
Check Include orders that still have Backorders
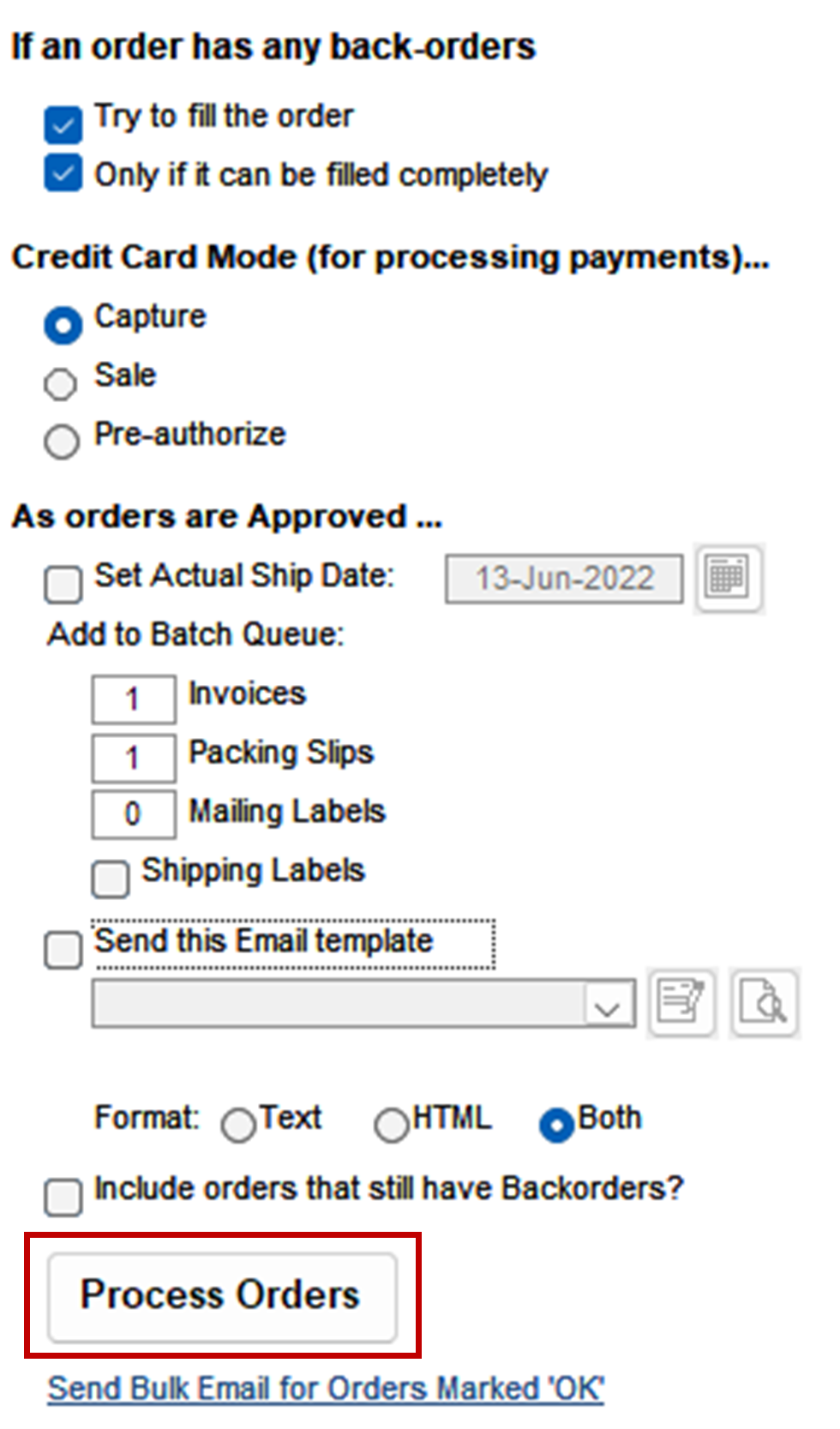63,1196
